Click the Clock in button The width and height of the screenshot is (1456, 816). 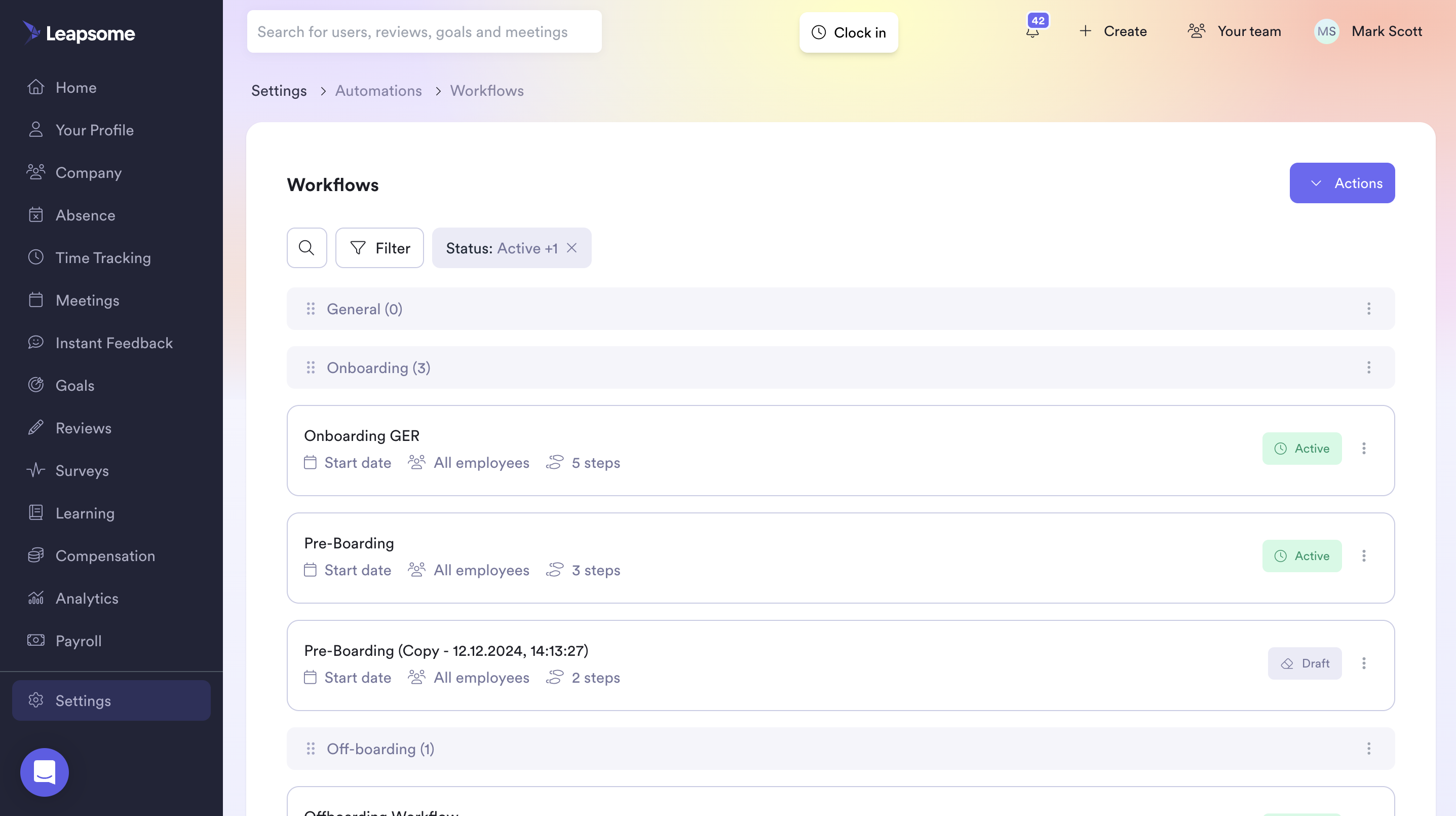click(849, 32)
